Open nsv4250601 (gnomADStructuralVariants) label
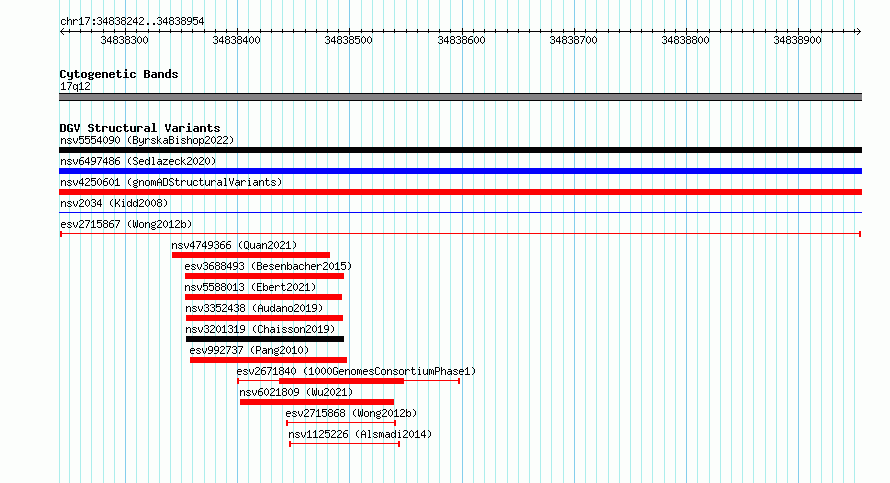 pyautogui.click(x=171, y=182)
